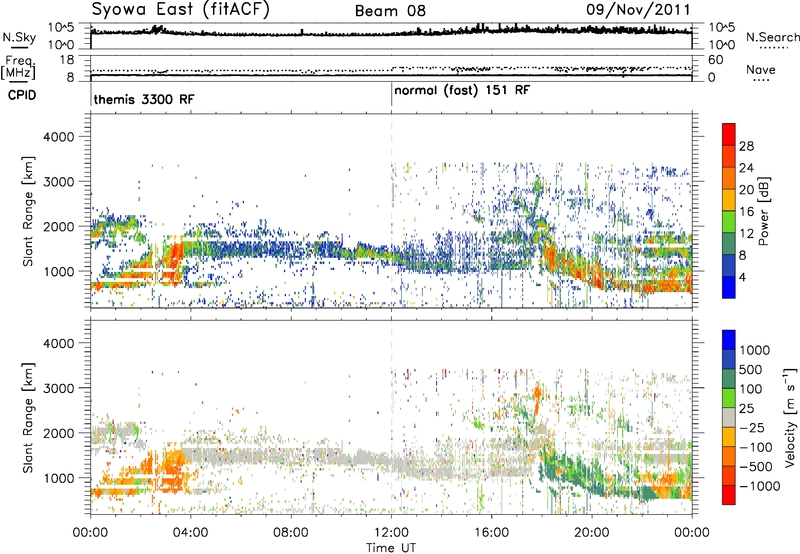This screenshot has width=800, height=554.
Task: Click the '-1000' tick on the Velocity scale
Action: (760, 486)
